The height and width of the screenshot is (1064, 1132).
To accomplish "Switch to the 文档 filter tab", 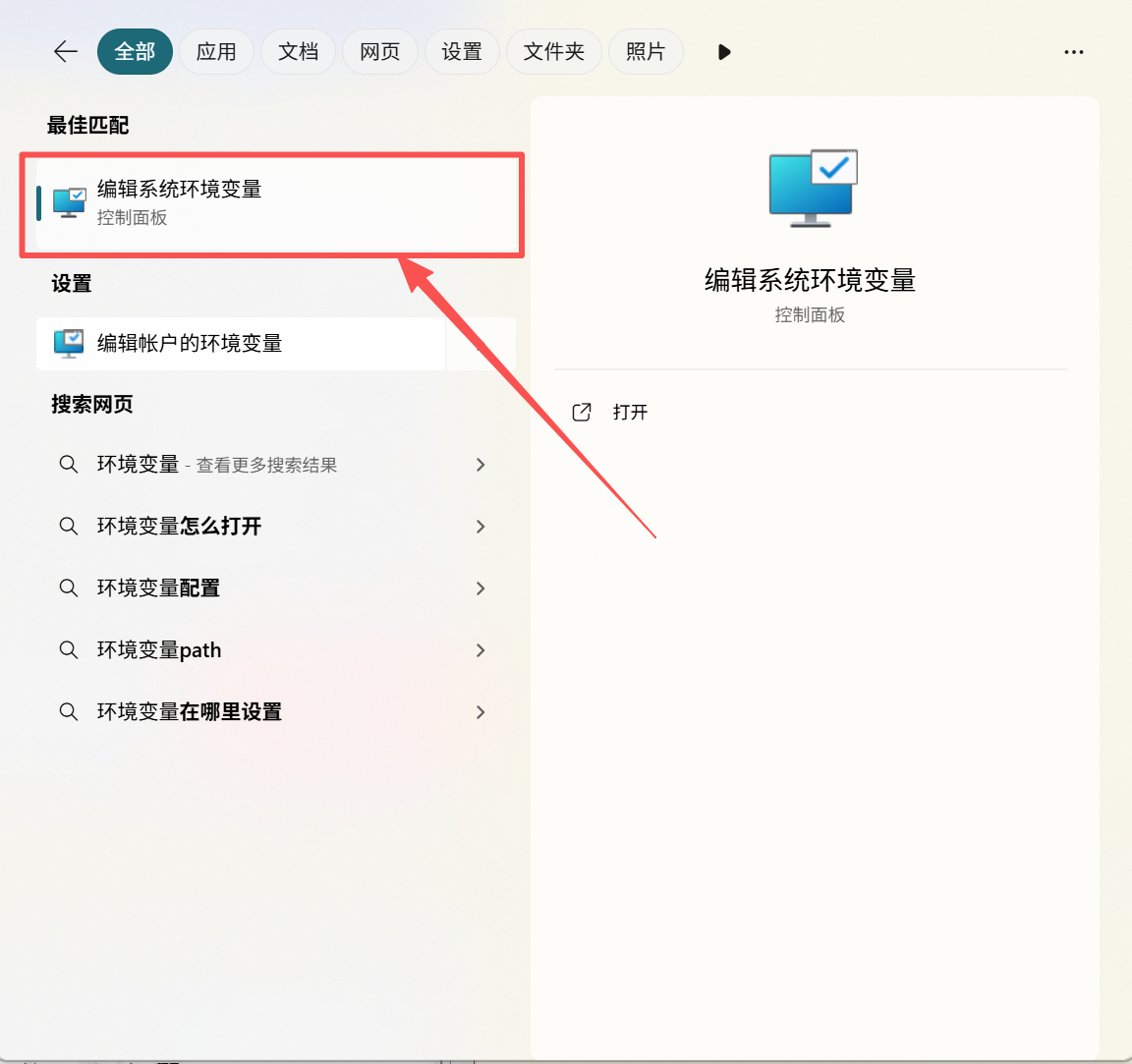I will tap(298, 52).
